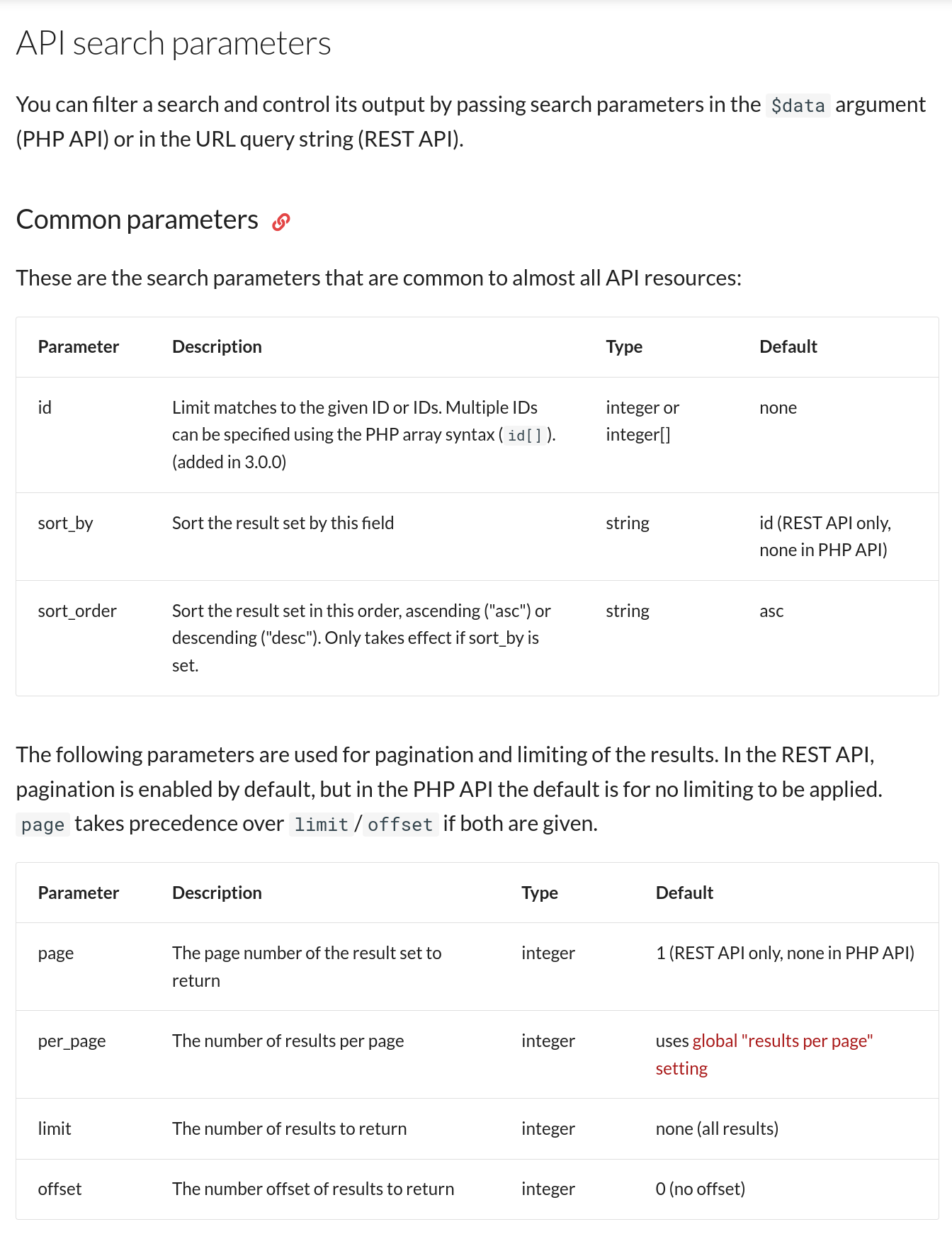Image resolution: width=952 pixels, height=1234 pixels.
Task: Click the inline limit code in paragraph
Action: (x=321, y=825)
